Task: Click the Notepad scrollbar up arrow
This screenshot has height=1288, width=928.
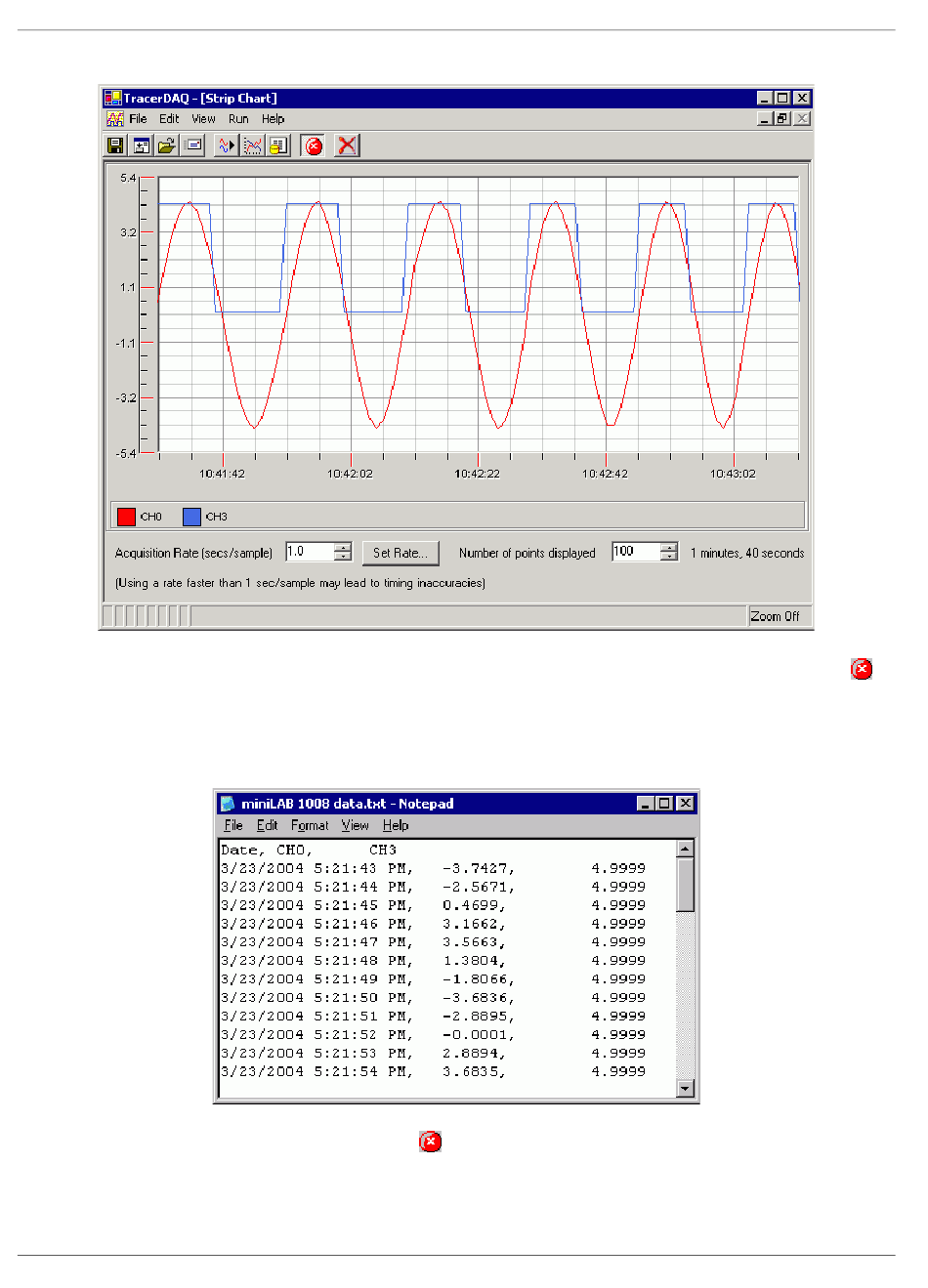Action: click(686, 849)
